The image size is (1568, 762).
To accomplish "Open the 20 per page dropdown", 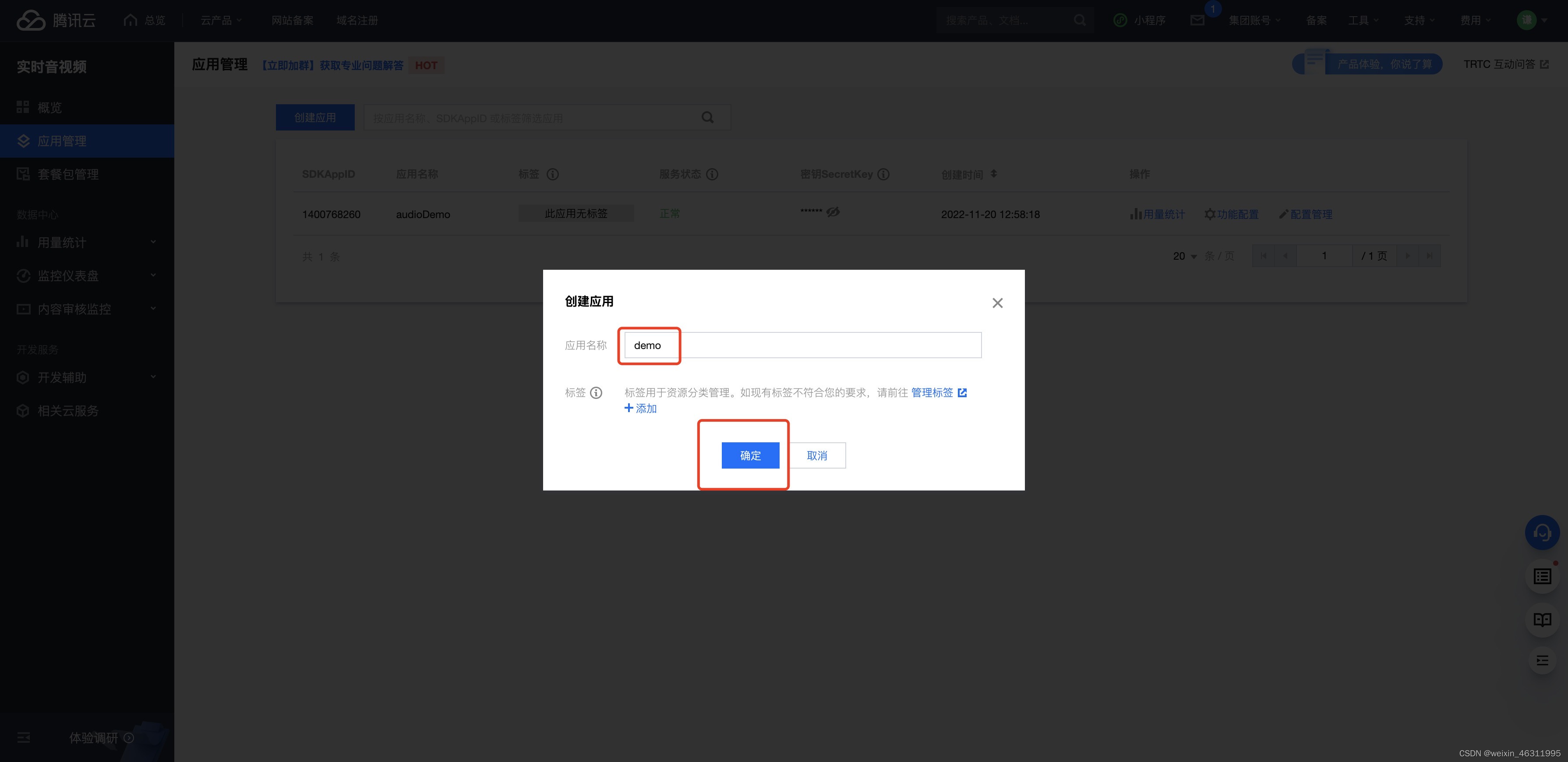I will pos(1184,256).
